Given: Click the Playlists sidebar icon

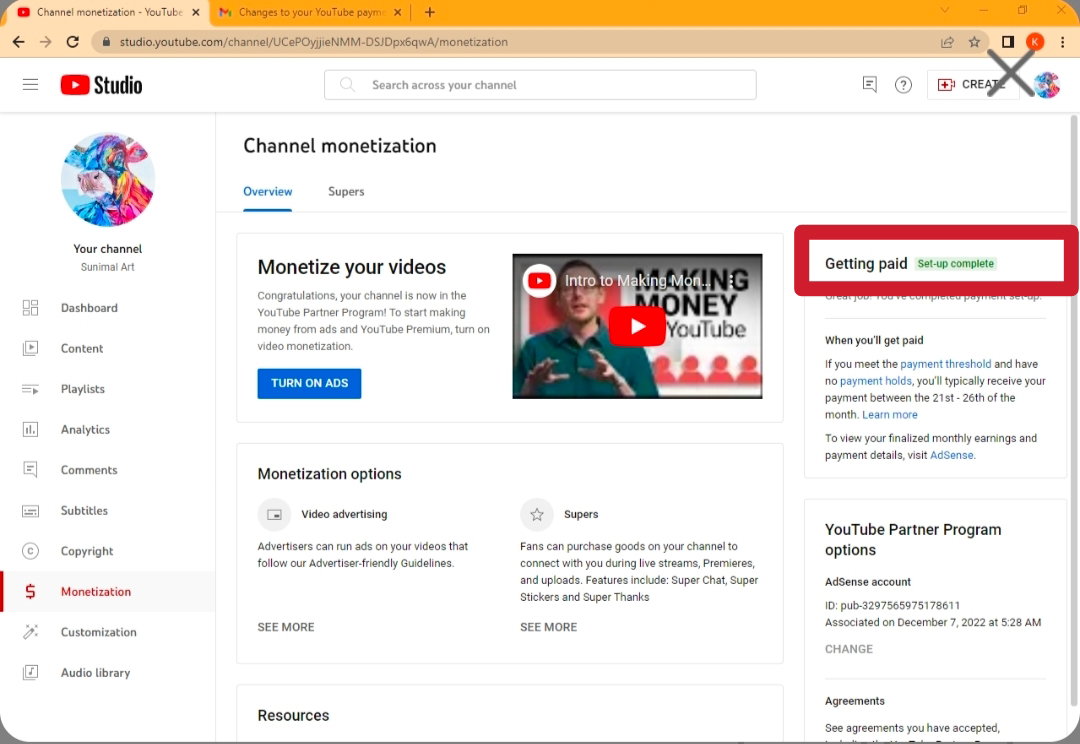Looking at the screenshot, I should coord(30,389).
